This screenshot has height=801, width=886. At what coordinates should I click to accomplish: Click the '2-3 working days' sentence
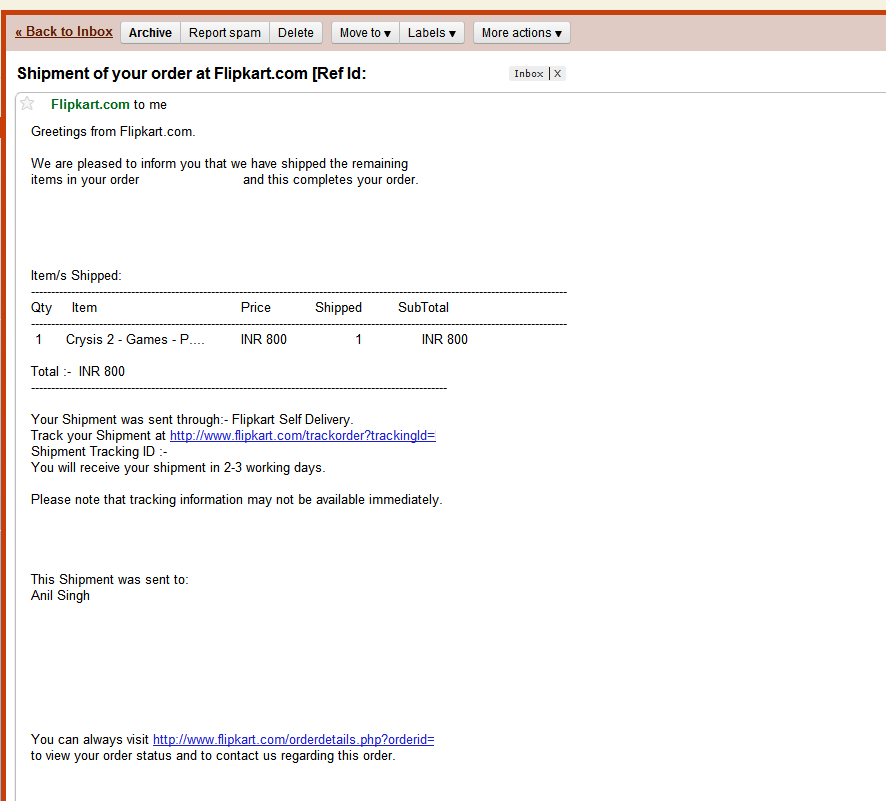pyautogui.click(x=178, y=468)
